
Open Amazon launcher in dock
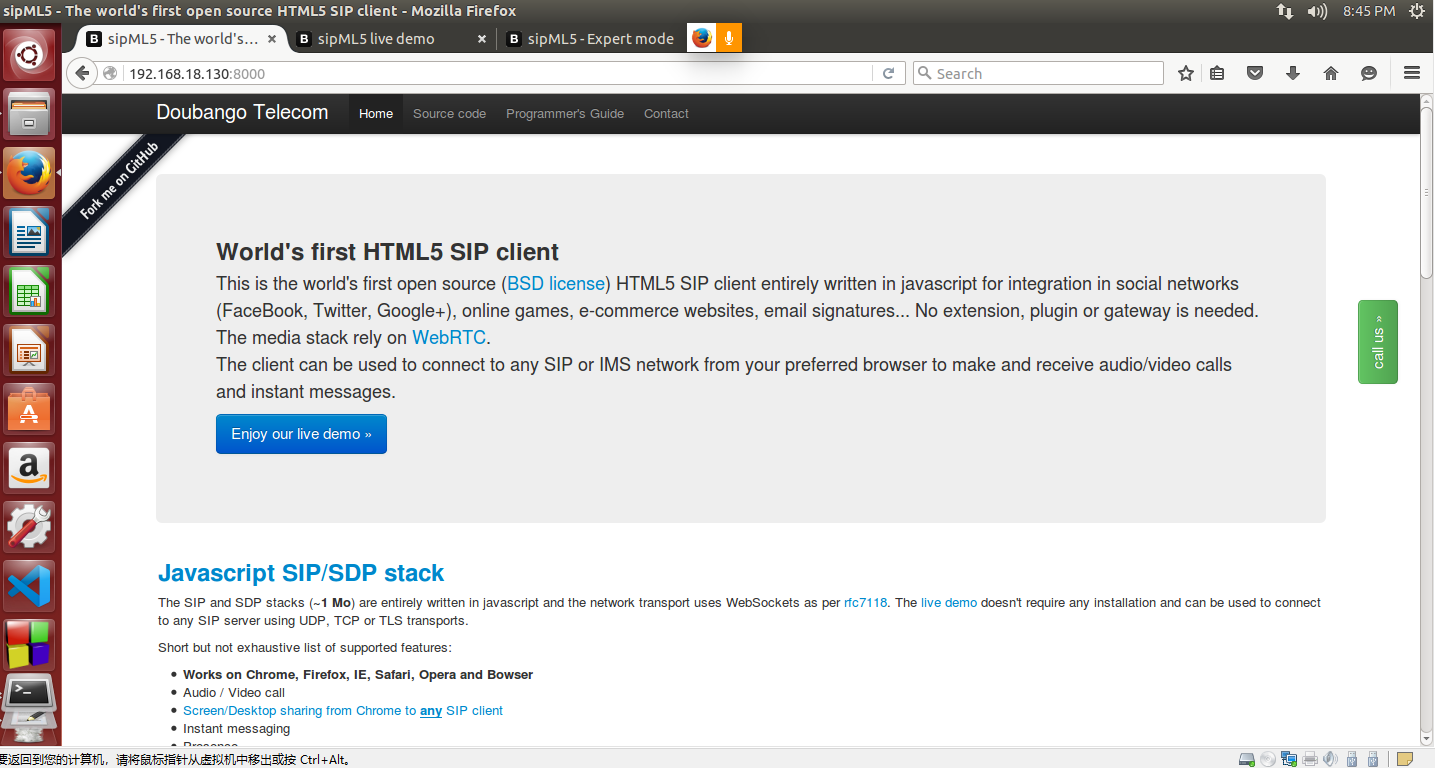coord(30,468)
